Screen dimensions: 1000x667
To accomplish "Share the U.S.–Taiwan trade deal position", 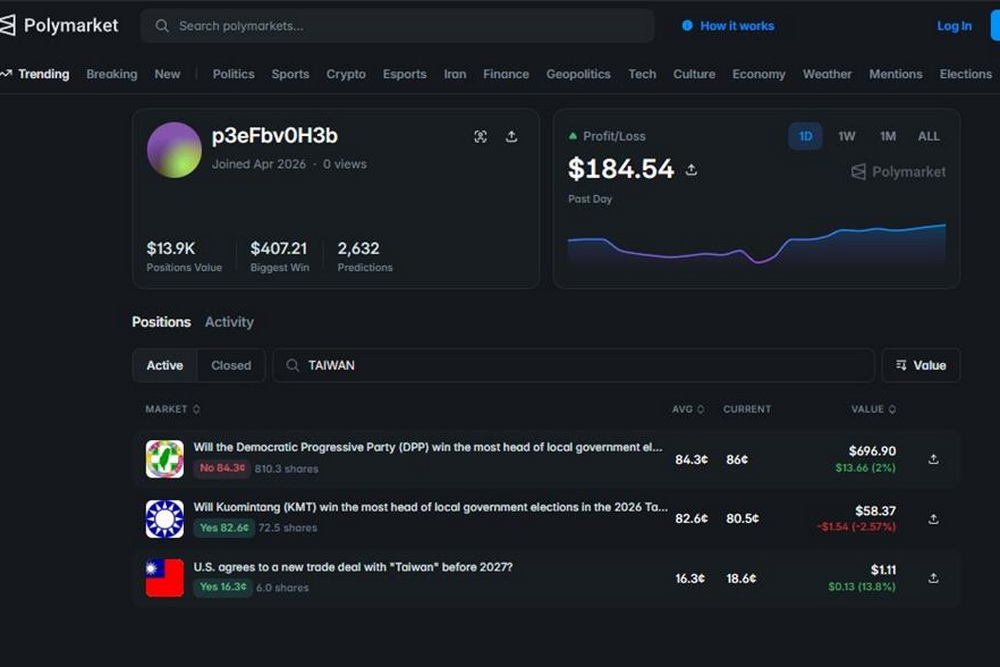I will tap(933, 578).
